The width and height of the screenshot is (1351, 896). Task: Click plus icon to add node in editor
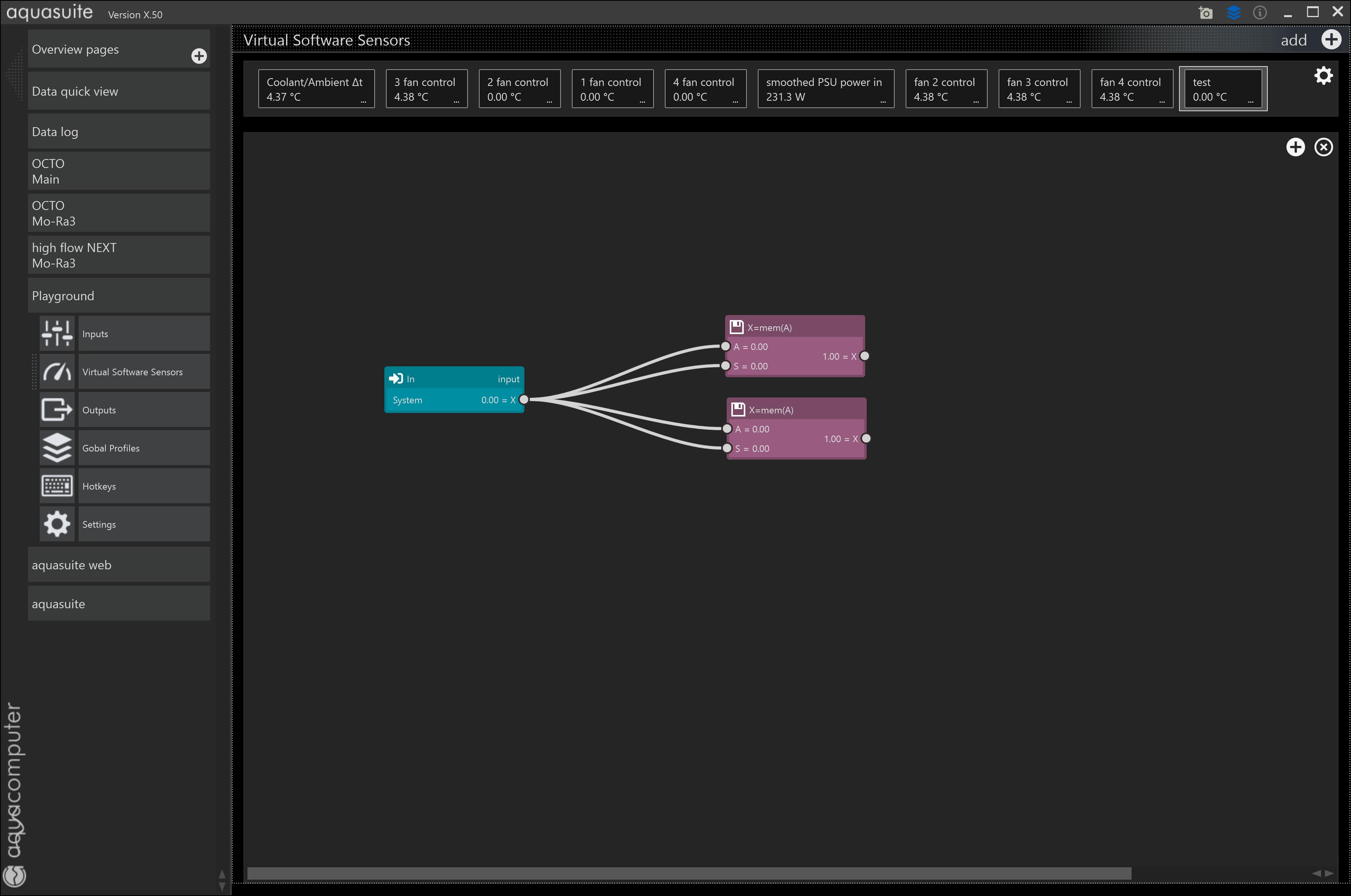(1295, 147)
